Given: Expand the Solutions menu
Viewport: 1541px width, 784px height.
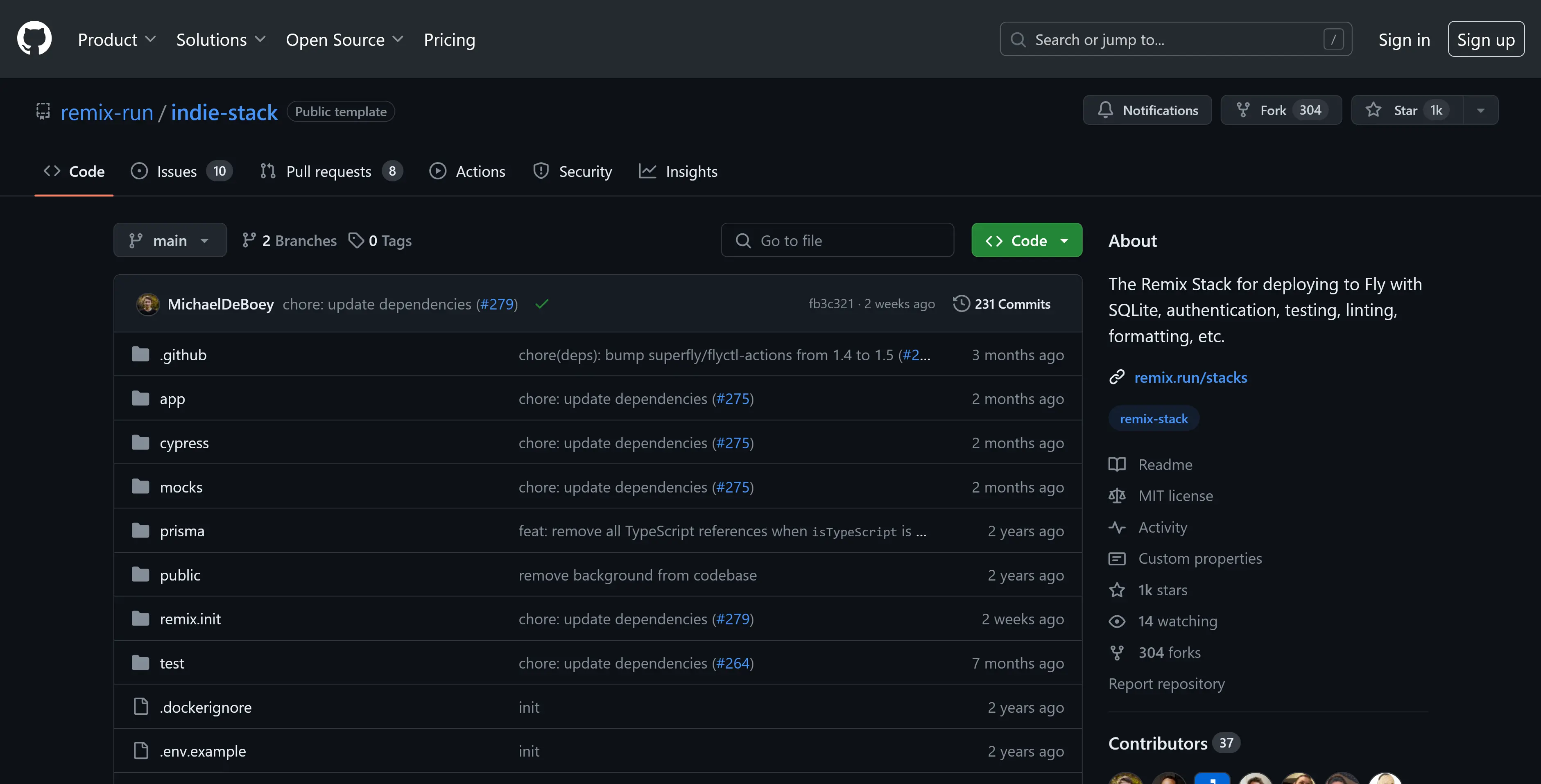Looking at the screenshot, I should click(x=221, y=39).
